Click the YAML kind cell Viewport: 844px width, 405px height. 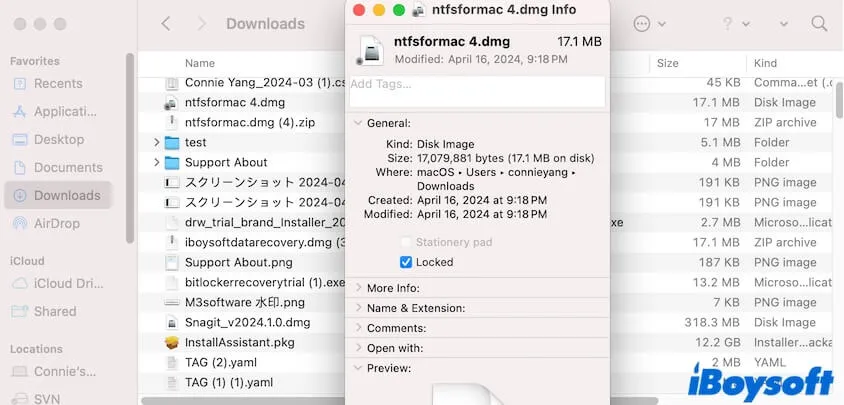770,362
